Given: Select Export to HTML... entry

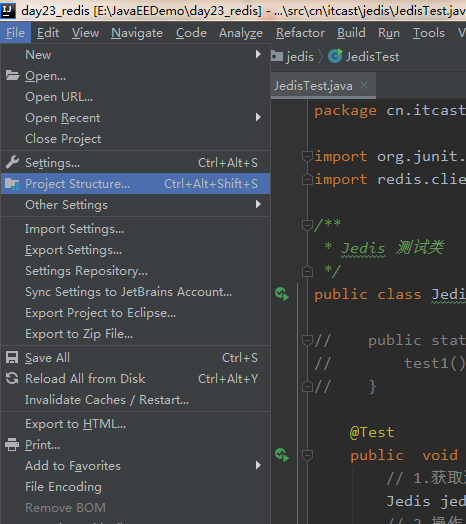Looking at the screenshot, I should click(x=135, y=424).
